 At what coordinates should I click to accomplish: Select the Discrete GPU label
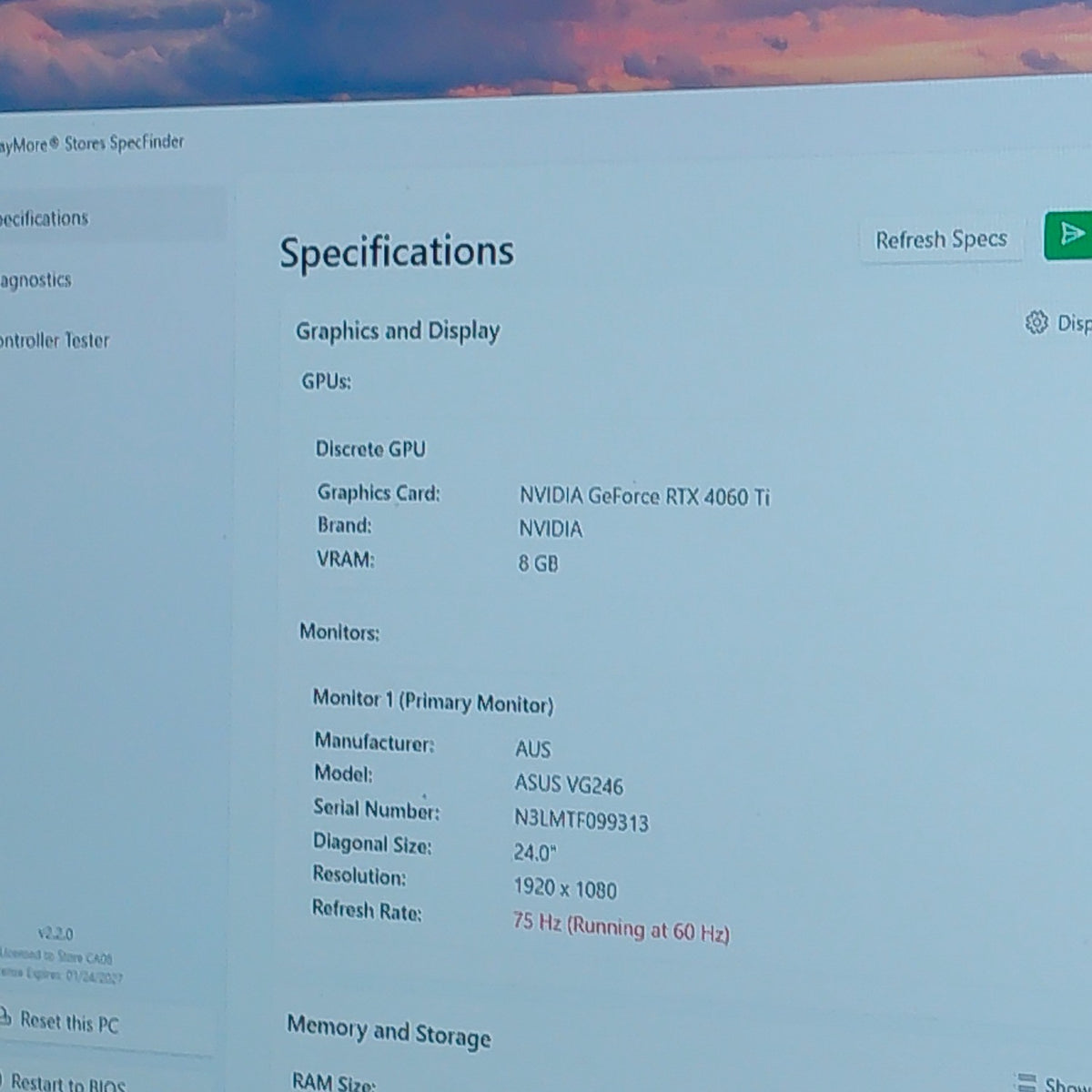pyautogui.click(x=370, y=449)
